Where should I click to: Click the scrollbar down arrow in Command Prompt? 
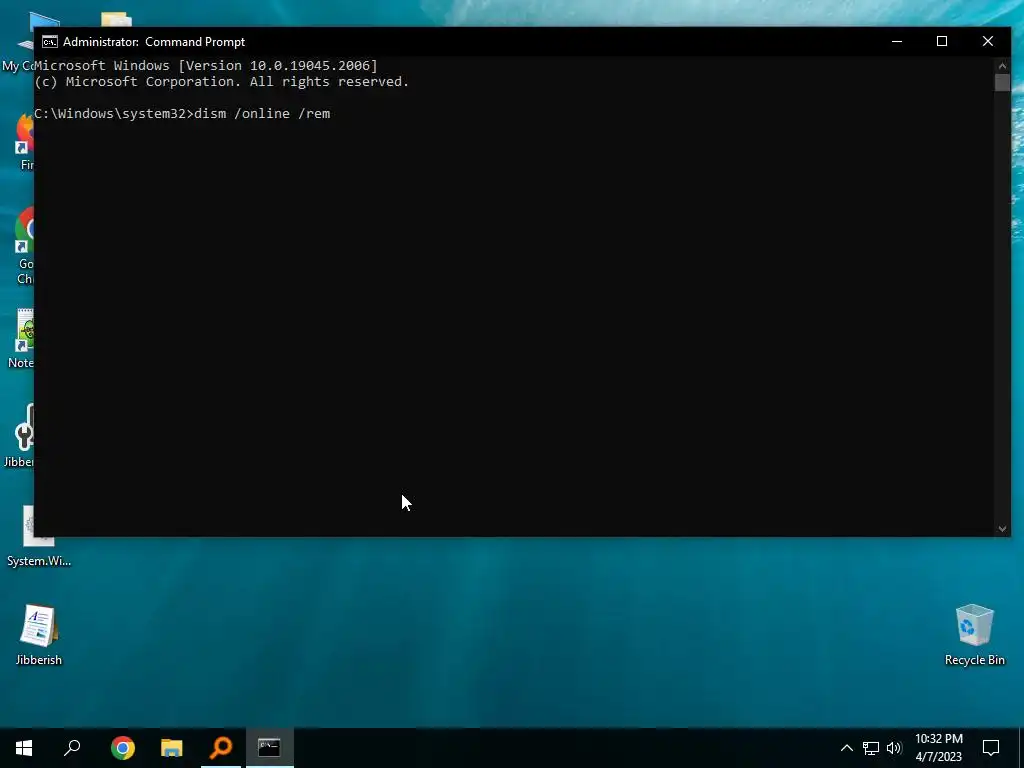coord(1002,528)
